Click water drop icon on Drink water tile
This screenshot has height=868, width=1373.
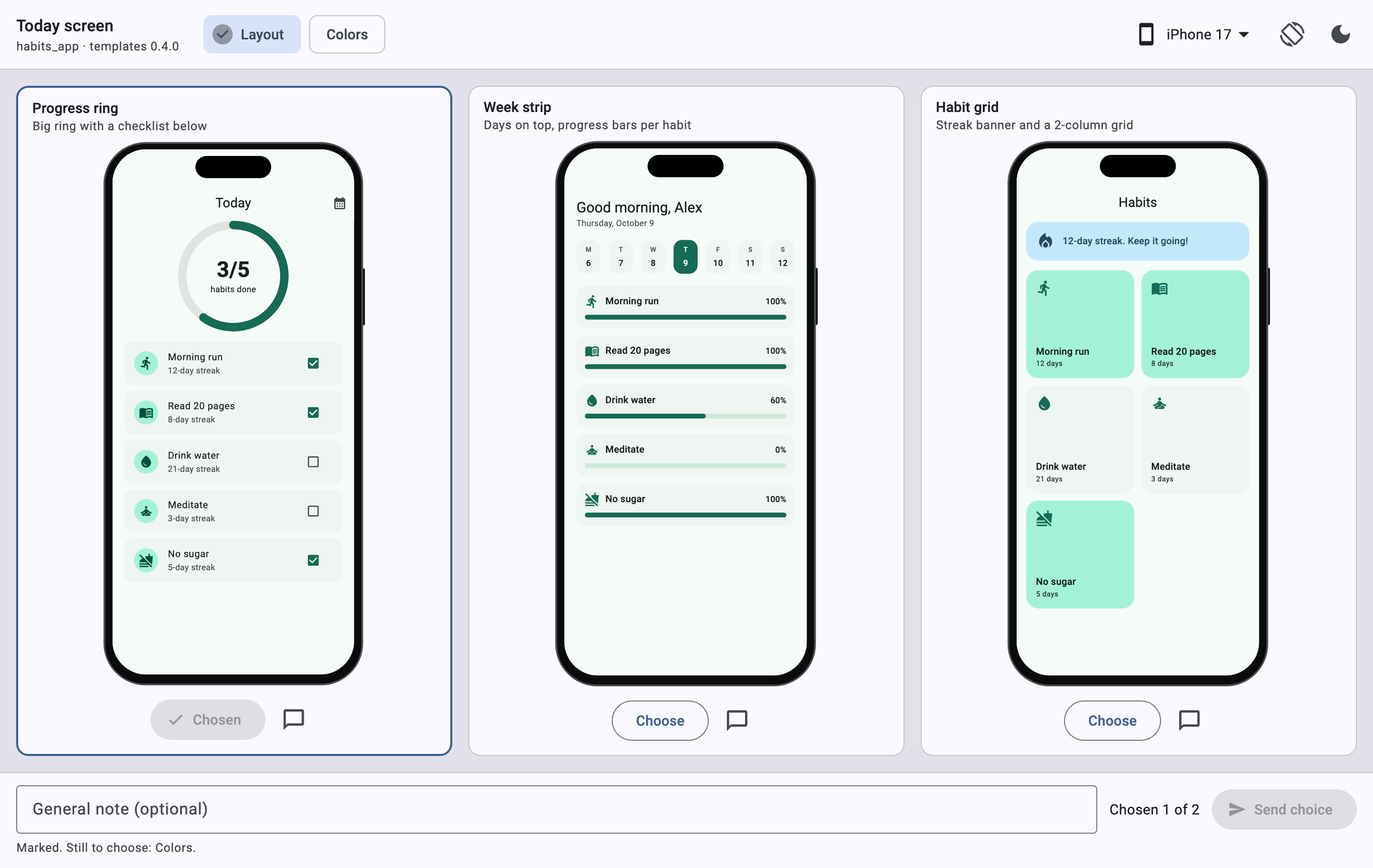coord(1044,404)
